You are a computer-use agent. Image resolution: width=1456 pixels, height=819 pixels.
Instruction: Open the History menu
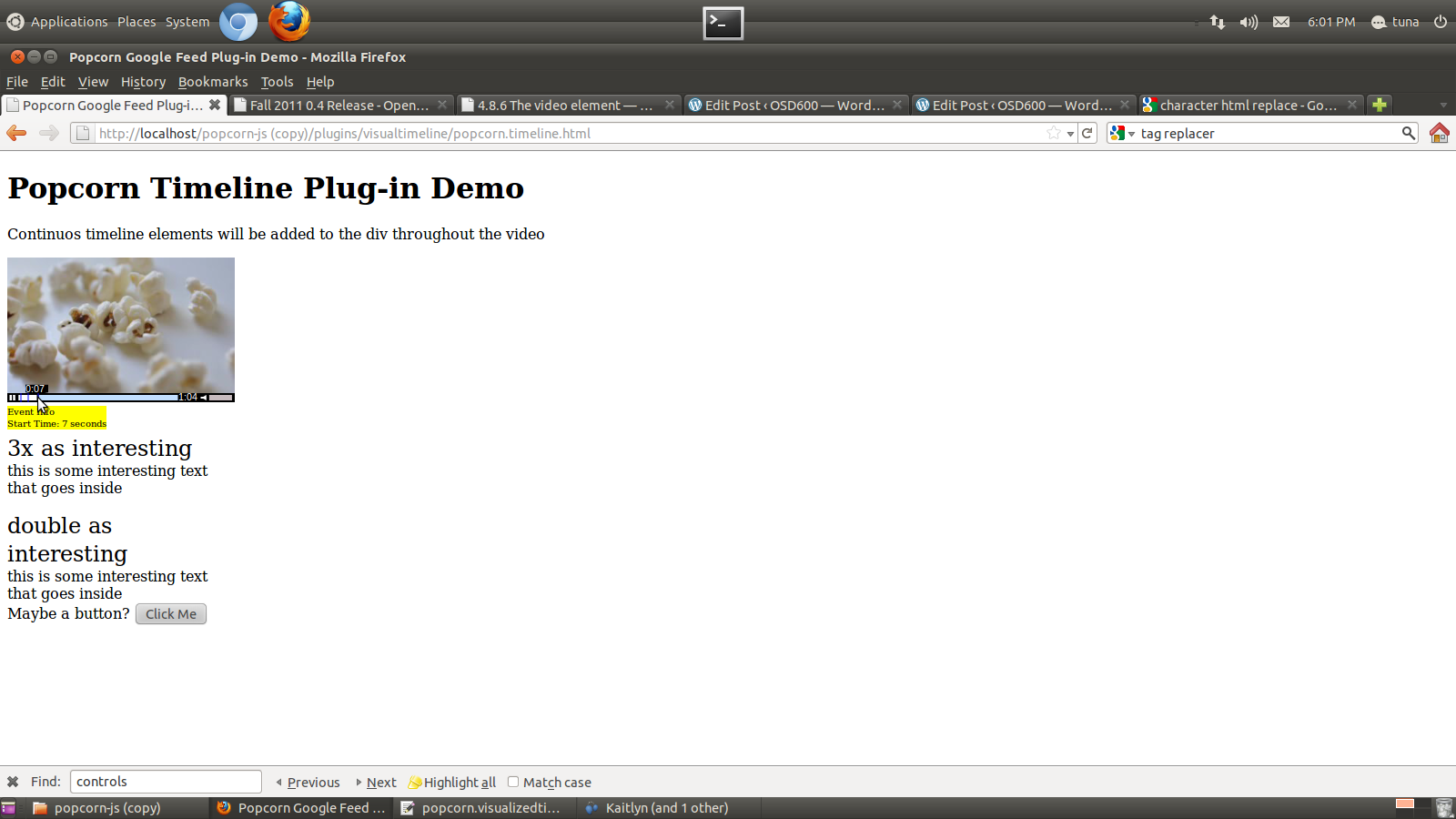click(144, 82)
